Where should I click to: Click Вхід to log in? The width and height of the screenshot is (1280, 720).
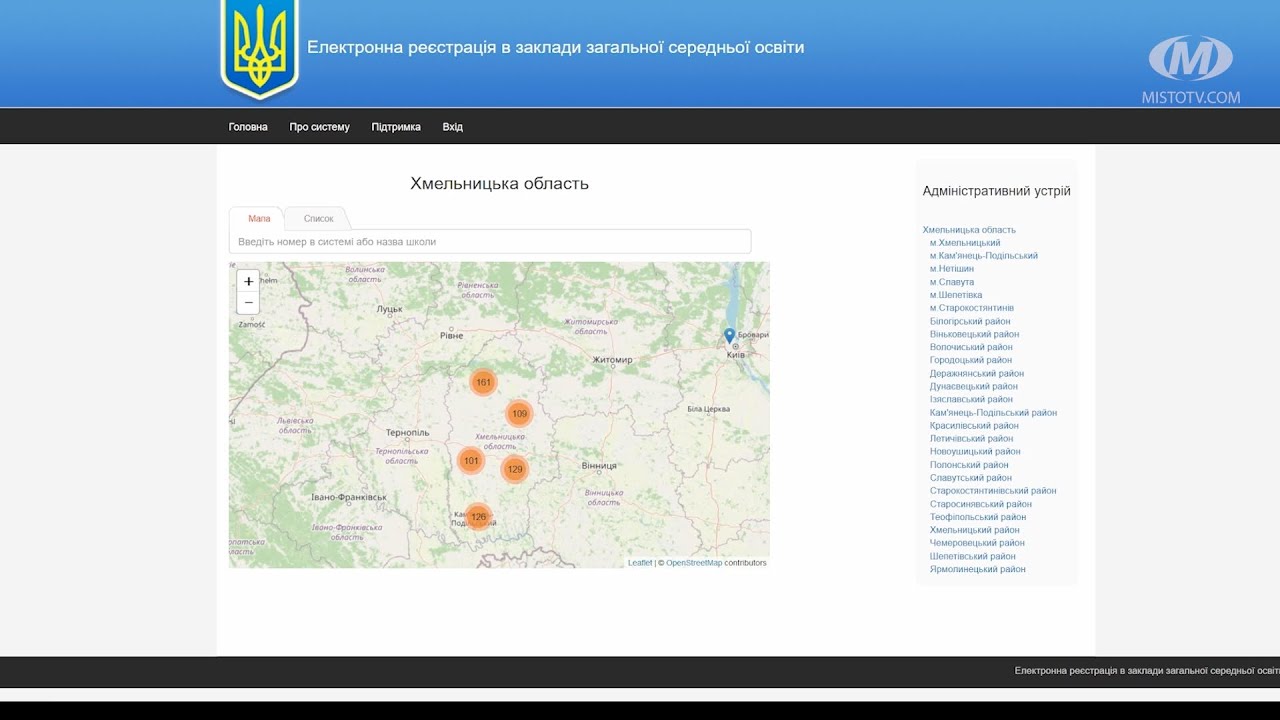point(452,127)
